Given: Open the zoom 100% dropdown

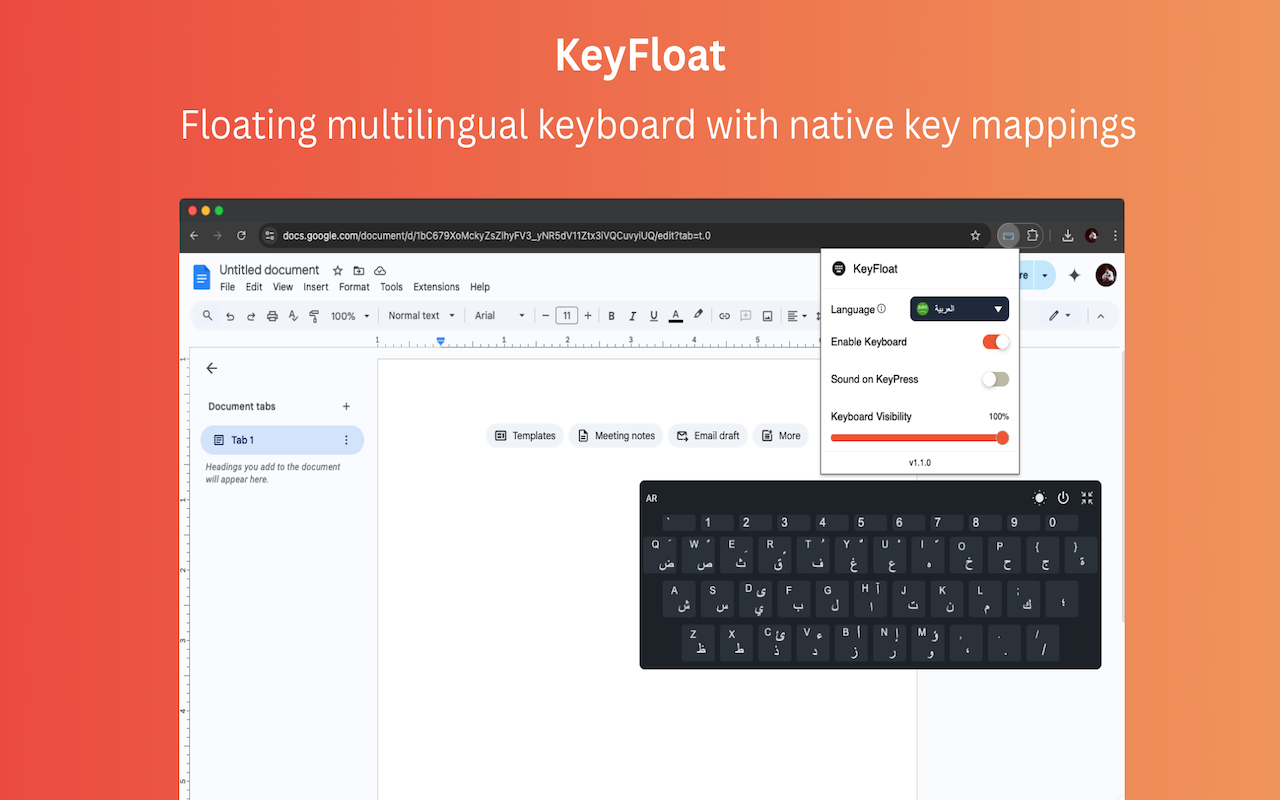Looking at the screenshot, I should tap(350, 316).
